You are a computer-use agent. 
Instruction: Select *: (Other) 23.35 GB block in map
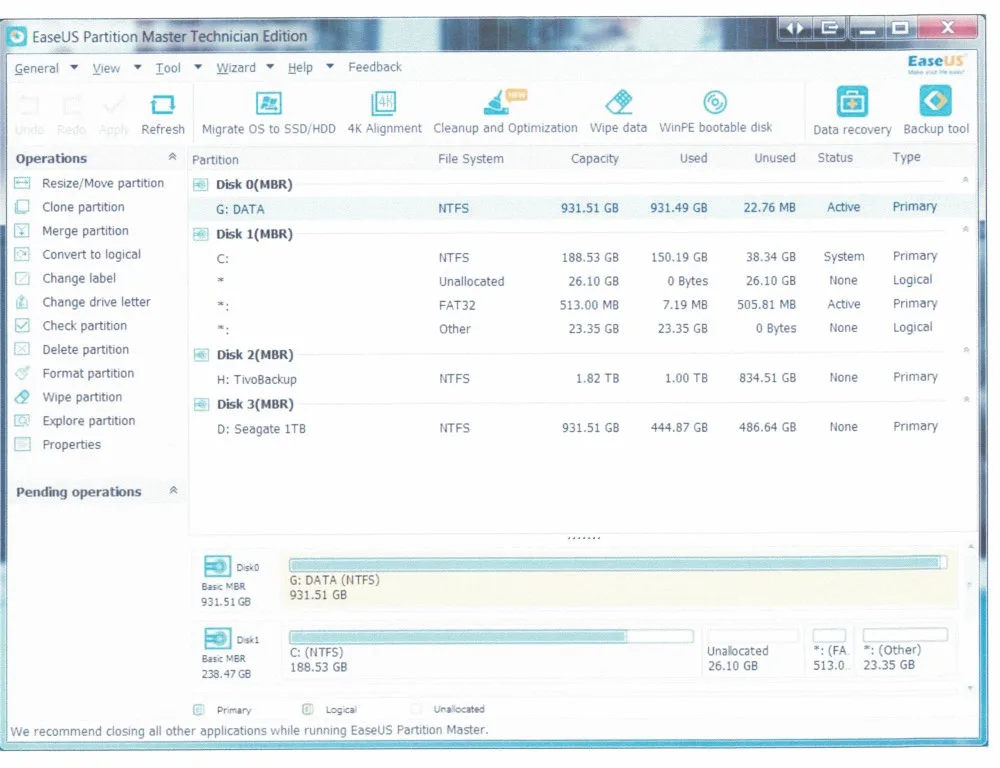[x=905, y=651]
